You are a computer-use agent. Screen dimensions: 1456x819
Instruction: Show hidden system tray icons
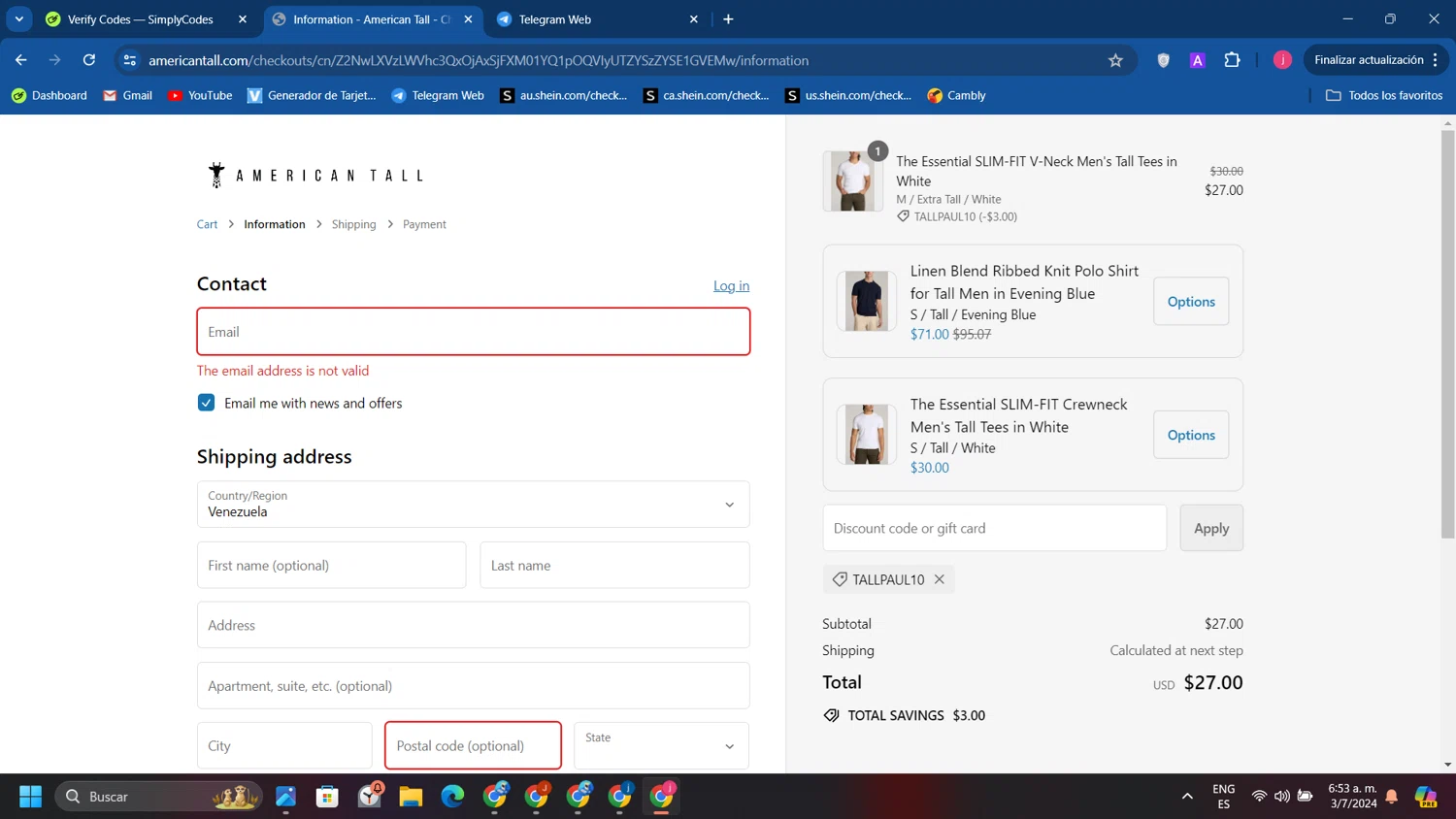1187,797
